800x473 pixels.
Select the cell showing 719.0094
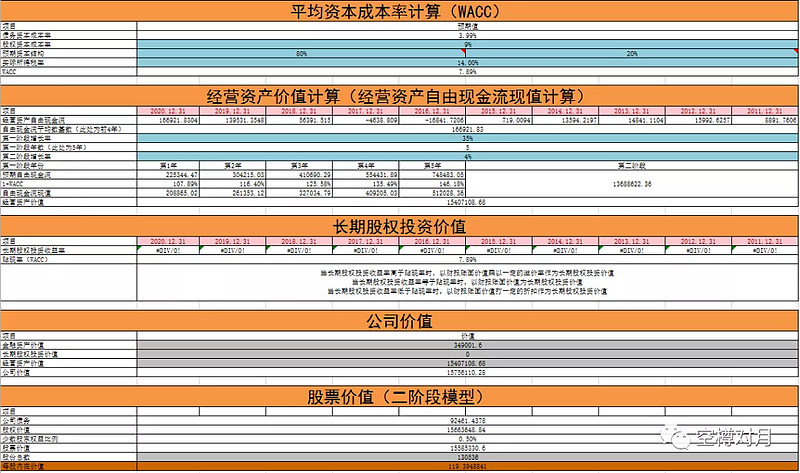[x=499, y=120]
